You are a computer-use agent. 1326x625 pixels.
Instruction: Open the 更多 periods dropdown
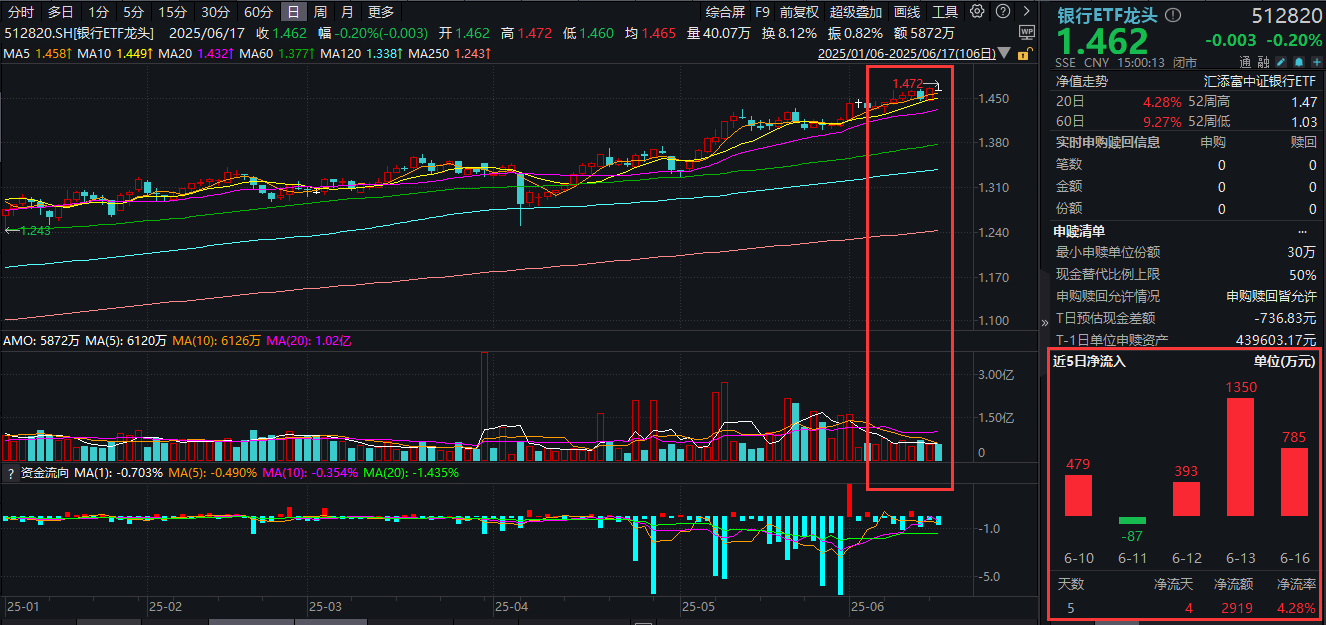380,12
